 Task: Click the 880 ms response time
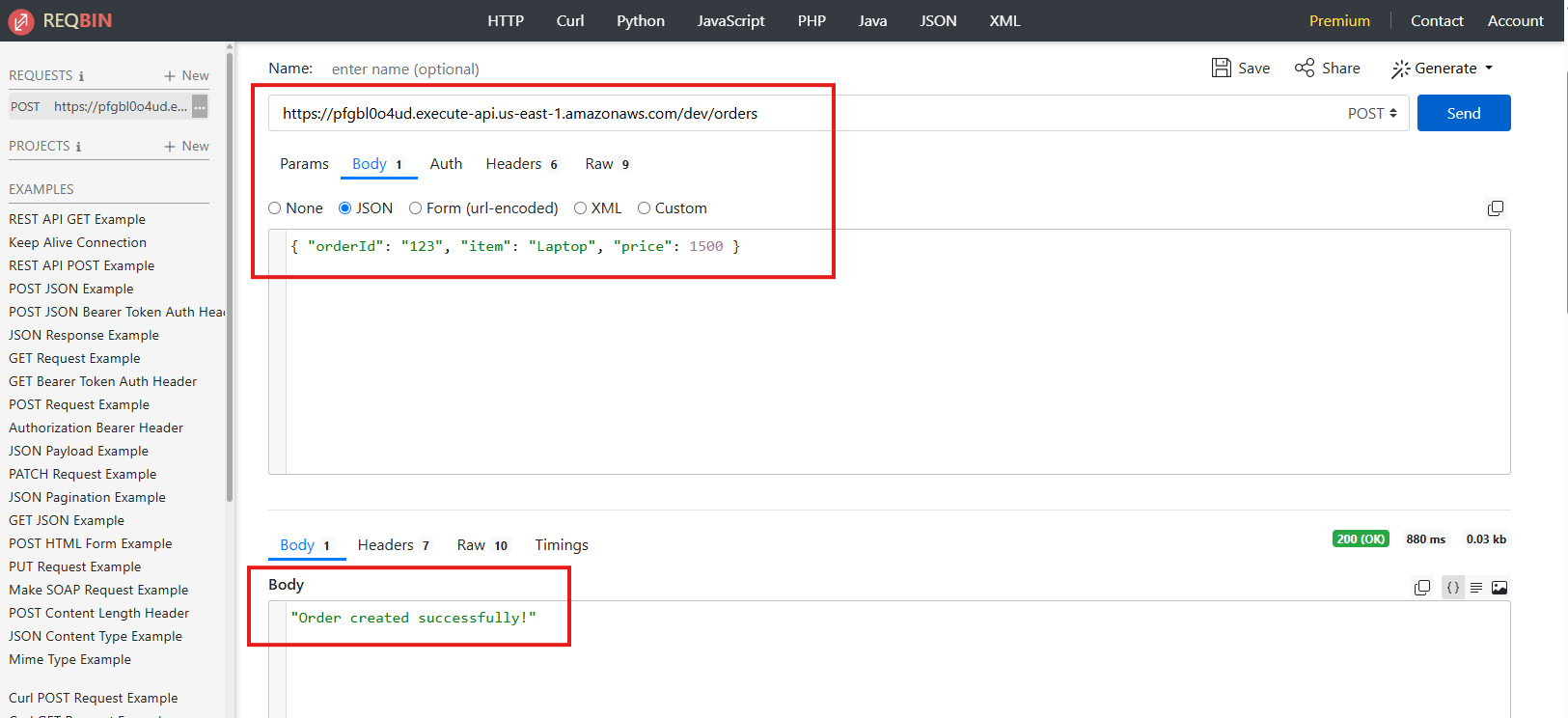pyautogui.click(x=1426, y=539)
